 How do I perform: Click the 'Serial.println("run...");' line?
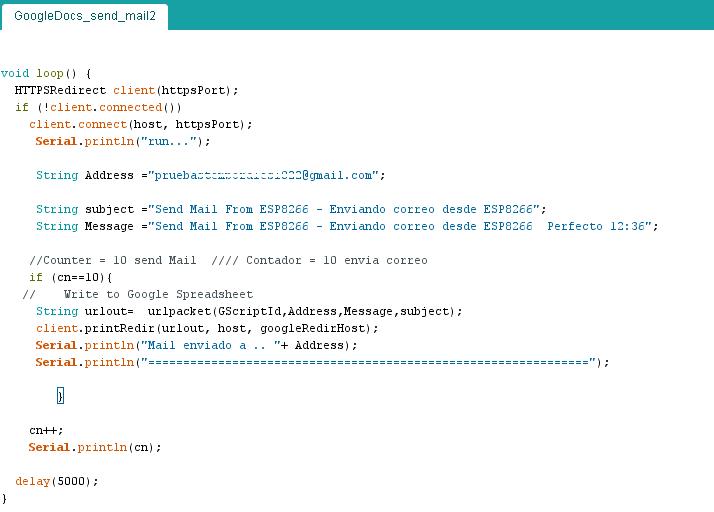point(123,142)
